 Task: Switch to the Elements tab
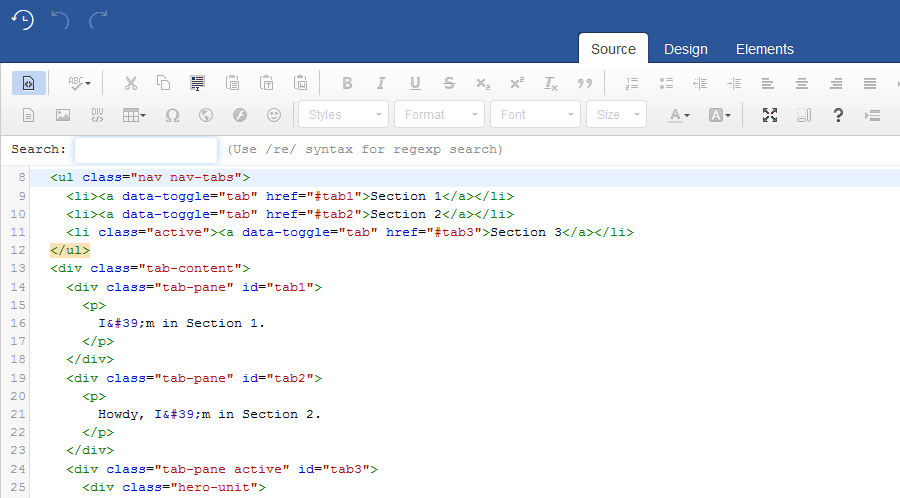pos(764,49)
